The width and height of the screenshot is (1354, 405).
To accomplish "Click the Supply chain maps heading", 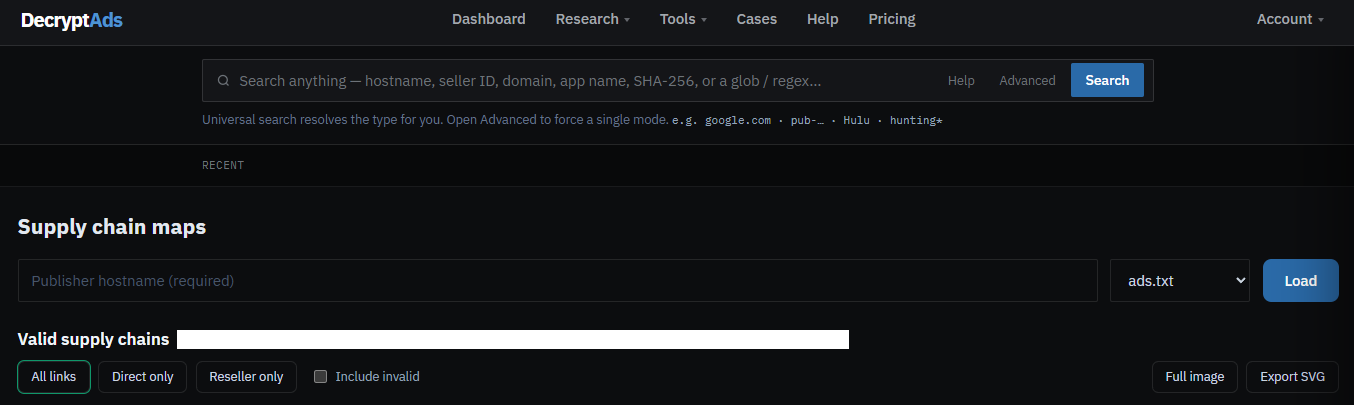I will pos(112,227).
